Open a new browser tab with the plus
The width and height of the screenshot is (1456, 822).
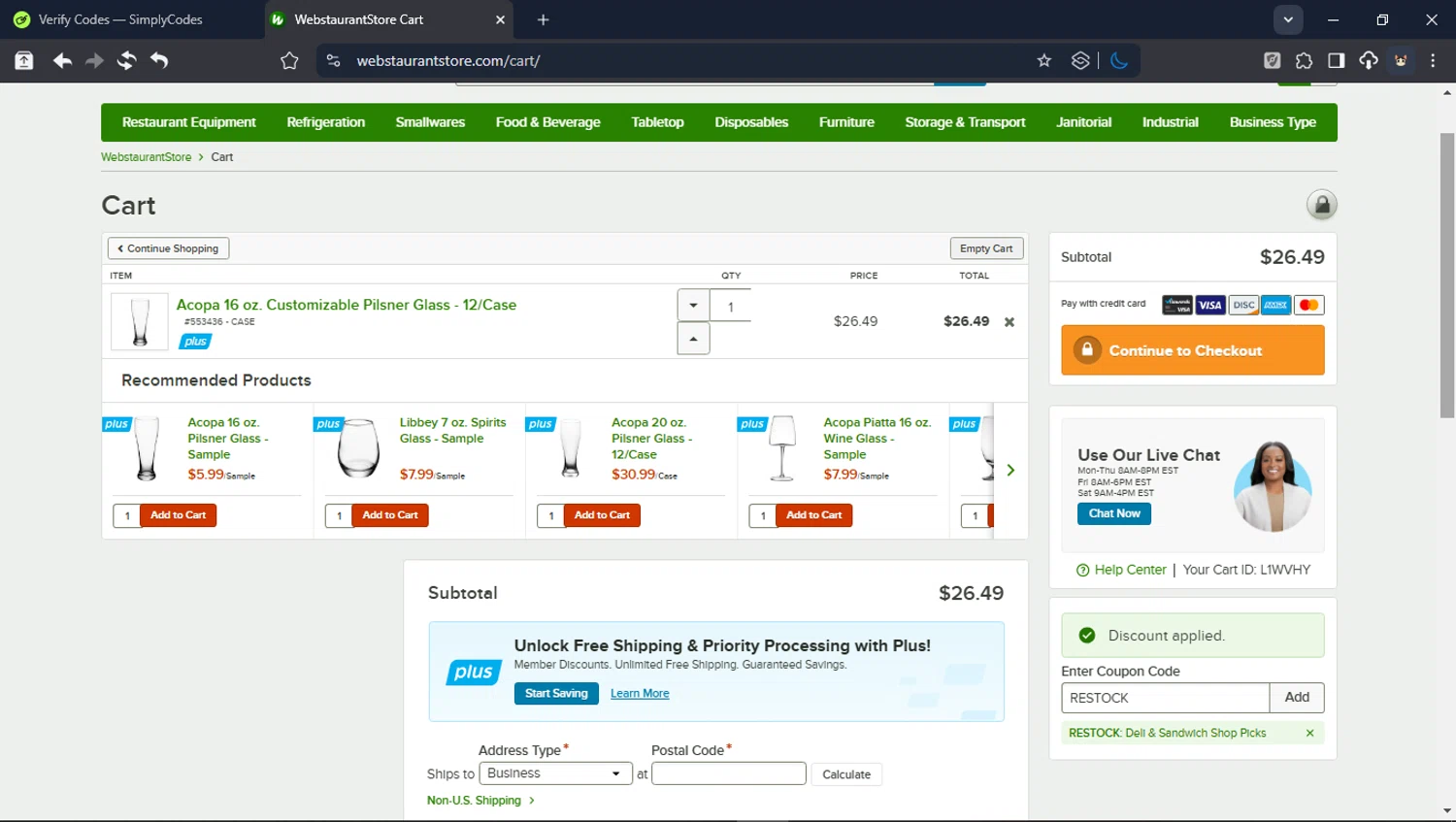point(543,19)
